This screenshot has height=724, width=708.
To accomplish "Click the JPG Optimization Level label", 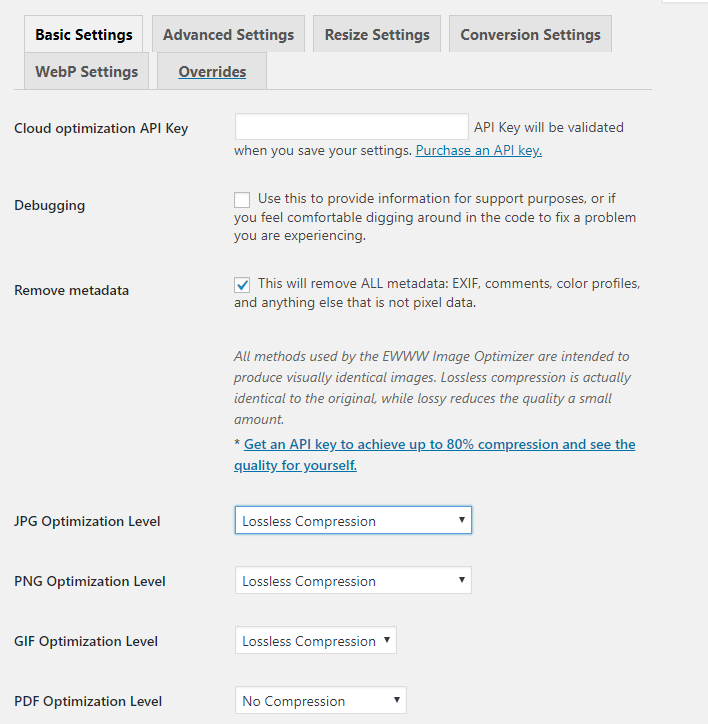I will [x=87, y=521].
